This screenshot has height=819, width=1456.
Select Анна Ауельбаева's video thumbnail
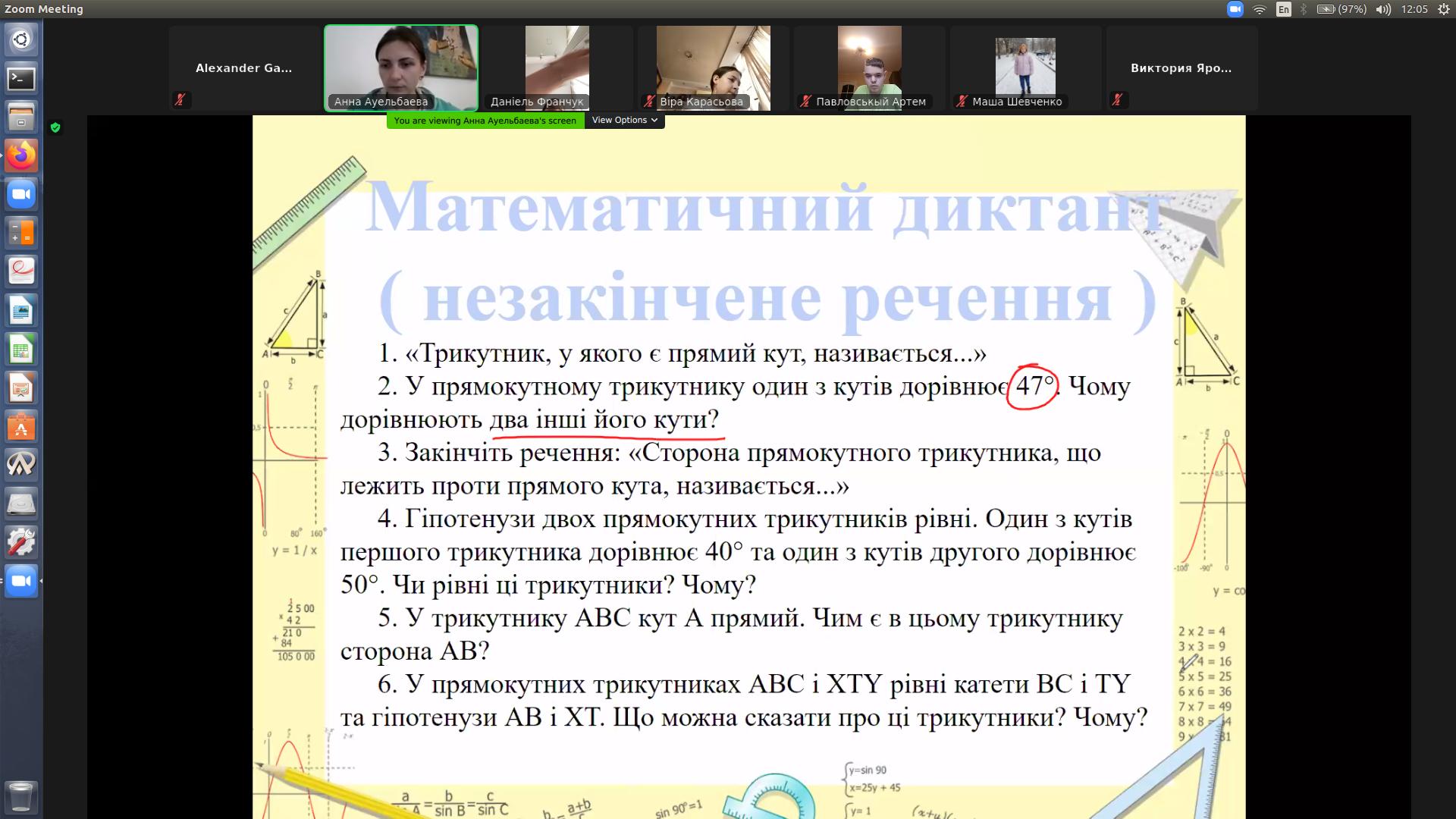pyautogui.click(x=401, y=67)
